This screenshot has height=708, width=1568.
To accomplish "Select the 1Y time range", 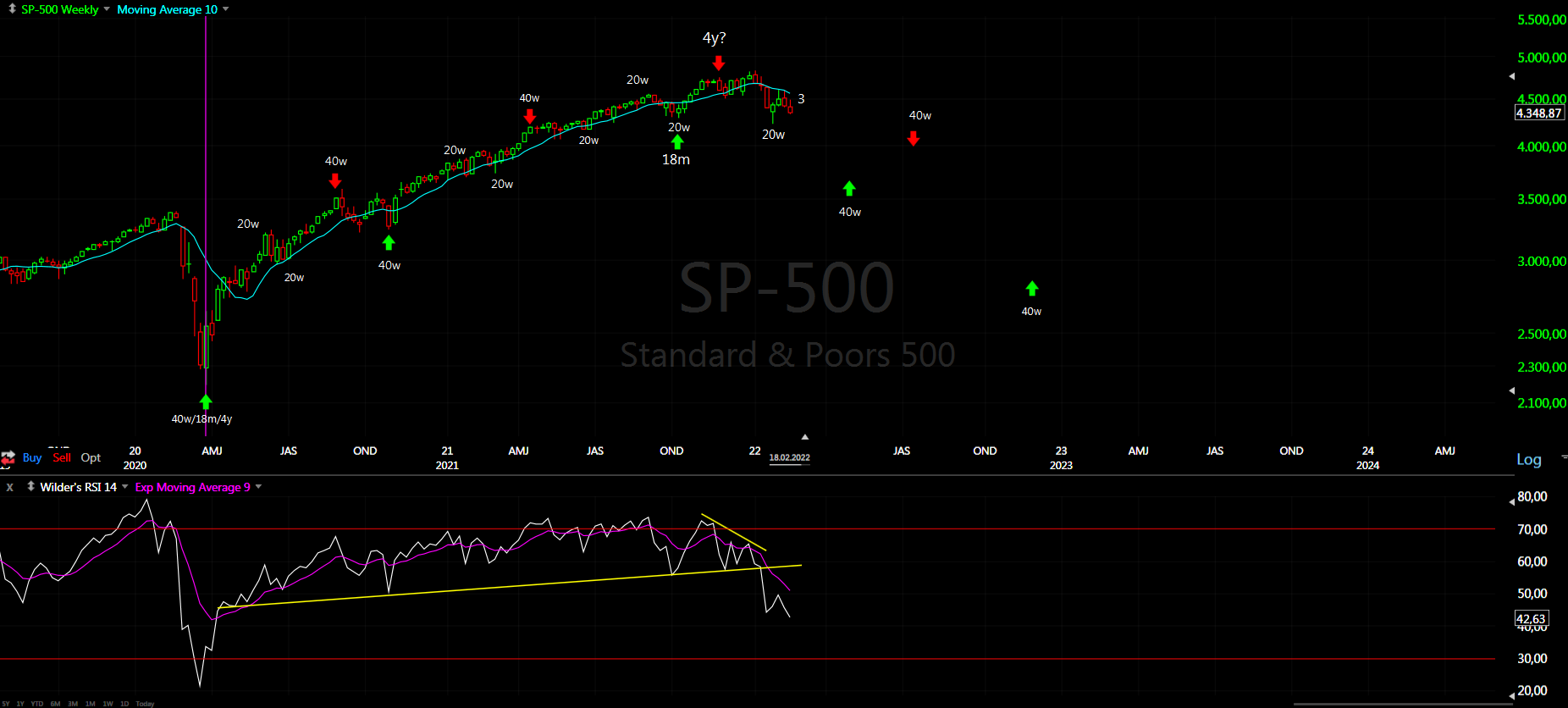I will (20, 704).
